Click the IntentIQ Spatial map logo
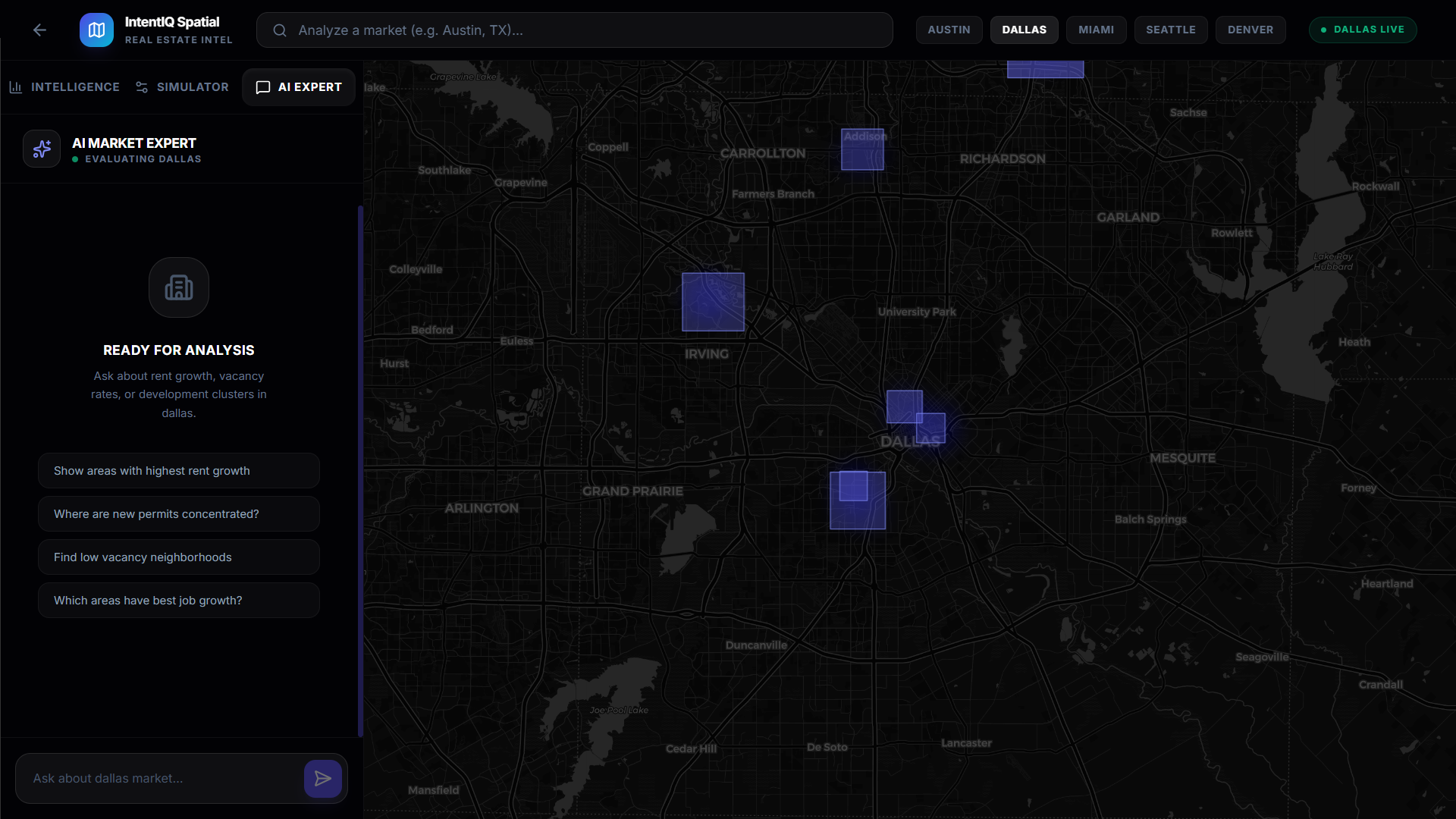The image size is (1456, 819). coord(96,30)
